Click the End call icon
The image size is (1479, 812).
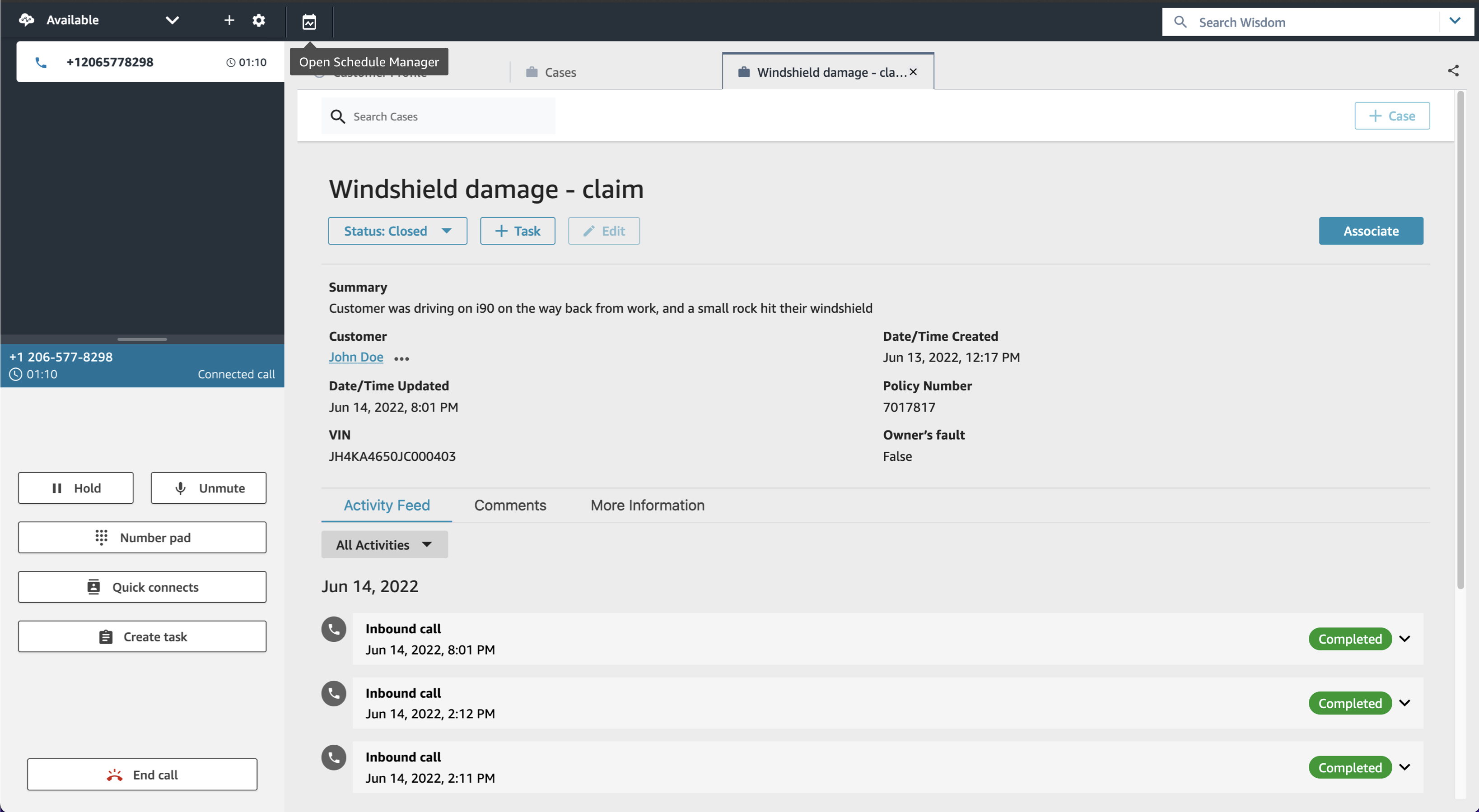[x=117, y=773]
